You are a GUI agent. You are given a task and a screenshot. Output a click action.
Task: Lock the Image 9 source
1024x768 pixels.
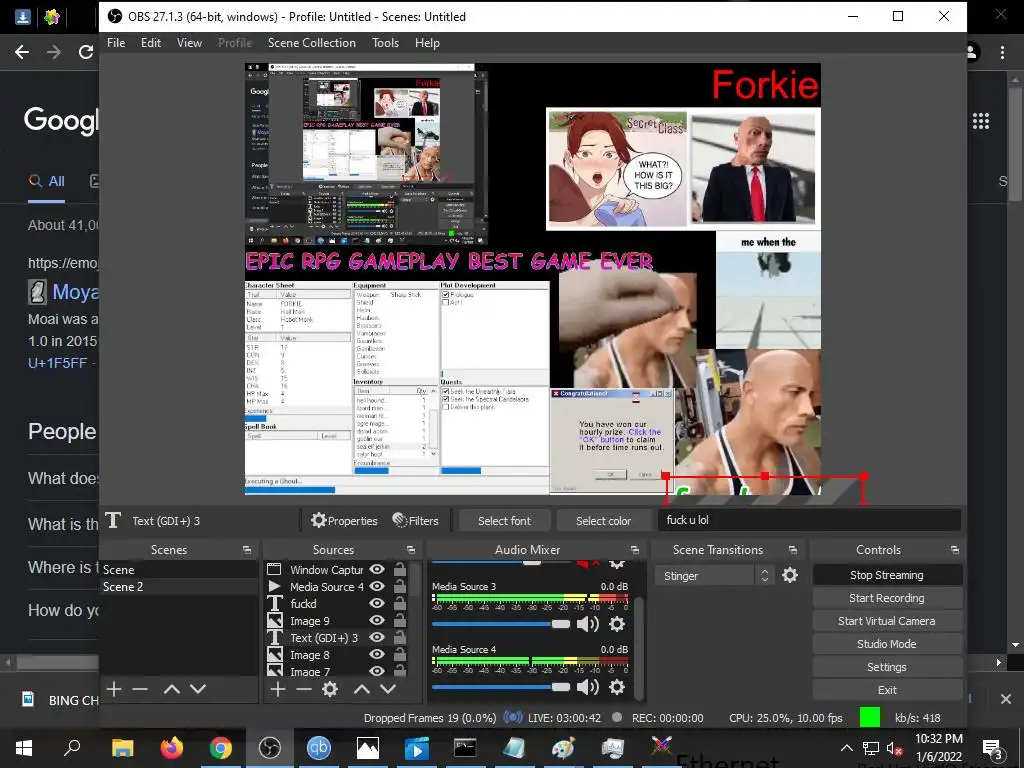(400, 620)
